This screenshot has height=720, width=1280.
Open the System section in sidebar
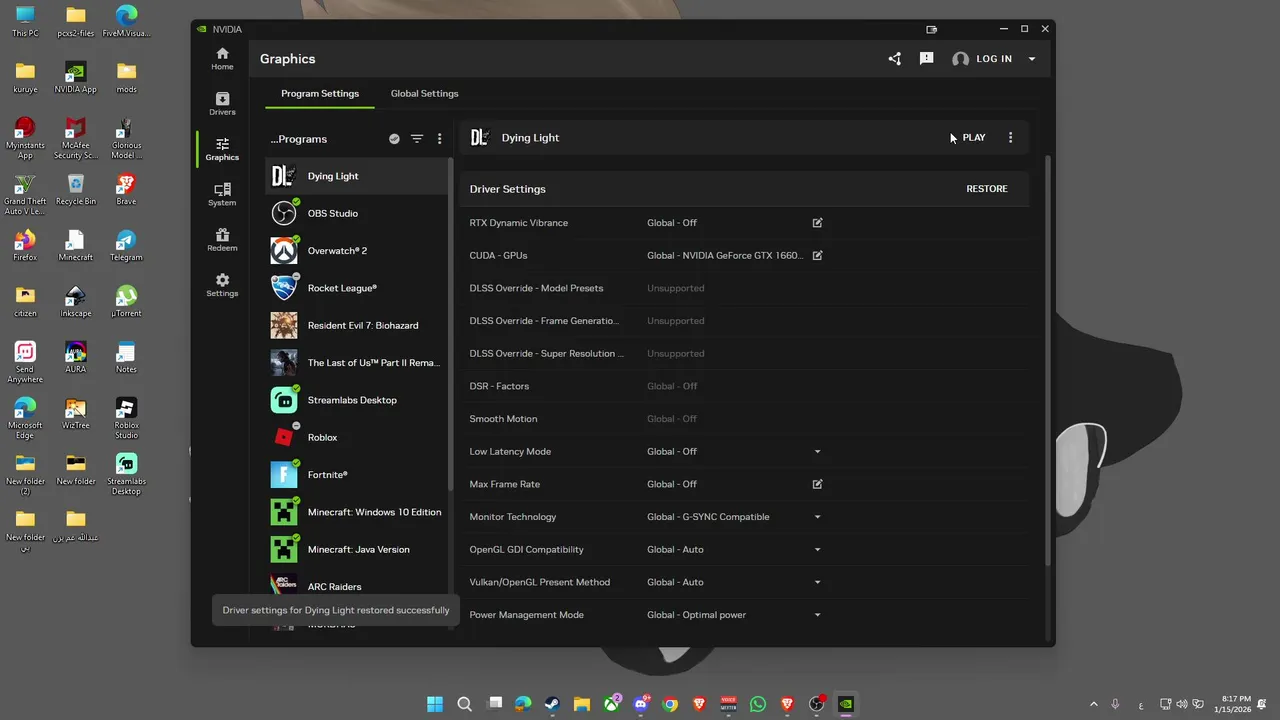222,194
